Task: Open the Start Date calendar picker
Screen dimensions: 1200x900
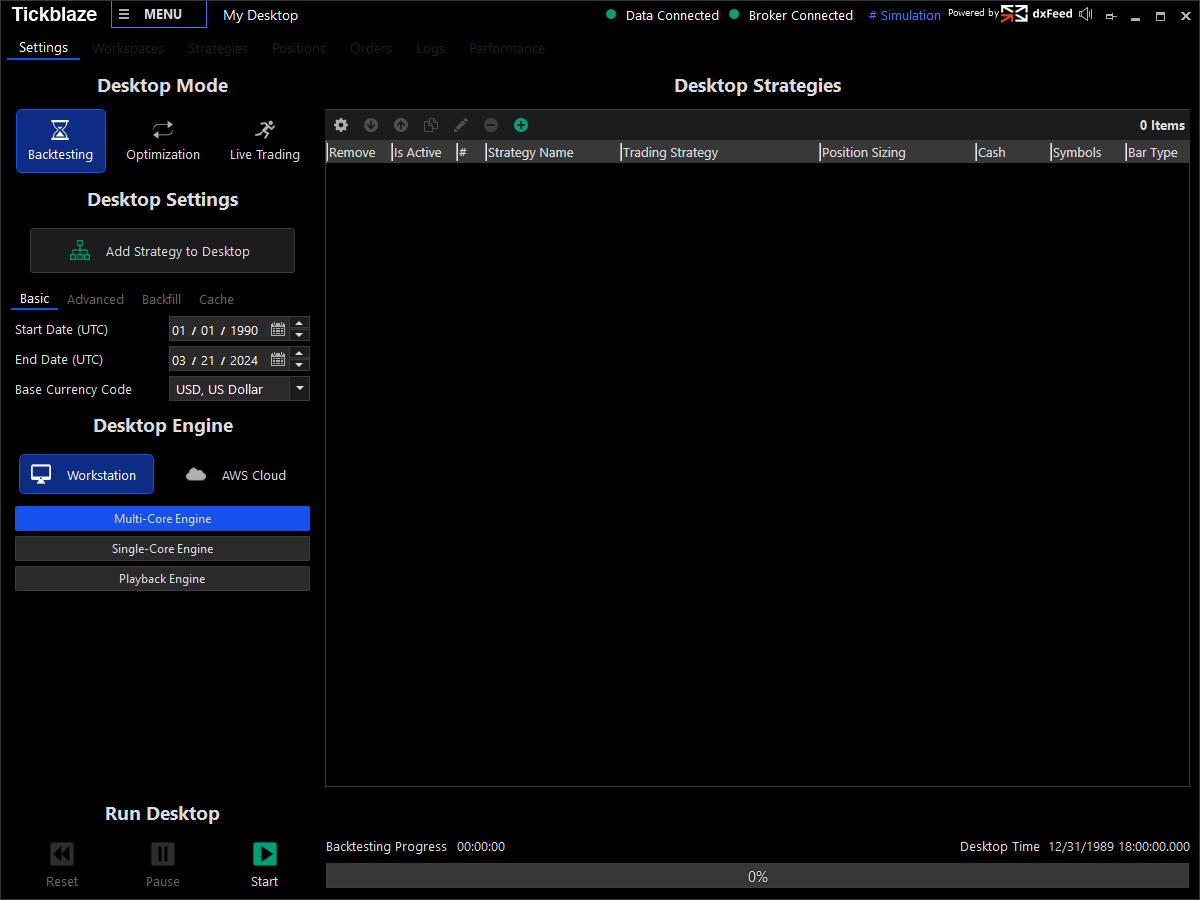Action: point(278,330)
